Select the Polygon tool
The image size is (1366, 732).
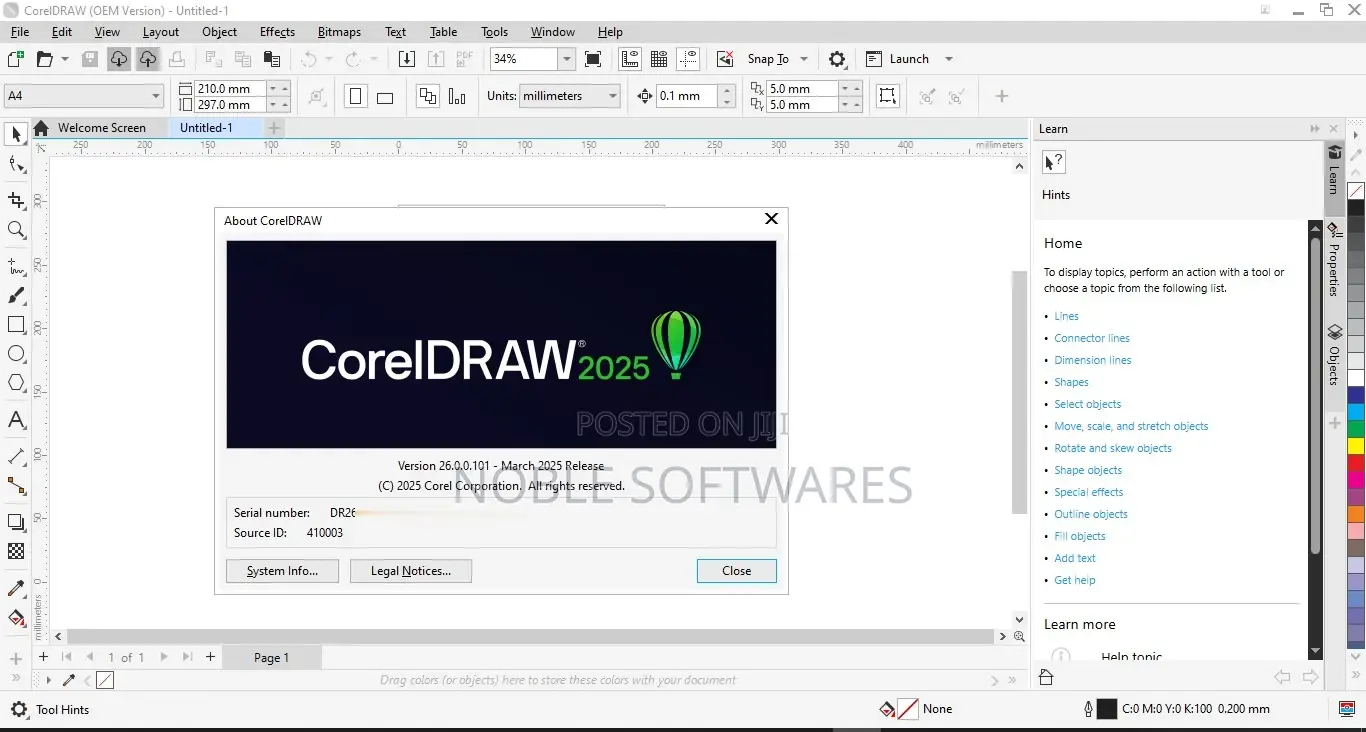16,383
